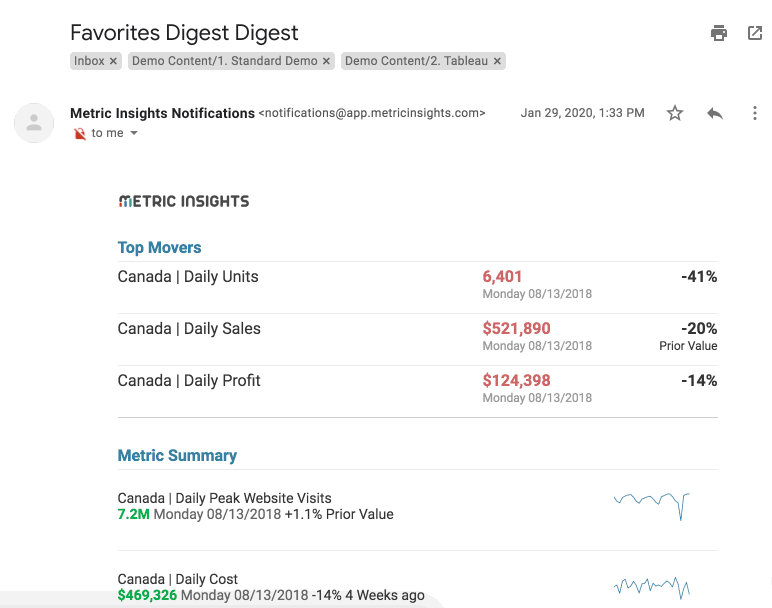Open the Canada | Daily Units metric

click(x=188, y=277)
